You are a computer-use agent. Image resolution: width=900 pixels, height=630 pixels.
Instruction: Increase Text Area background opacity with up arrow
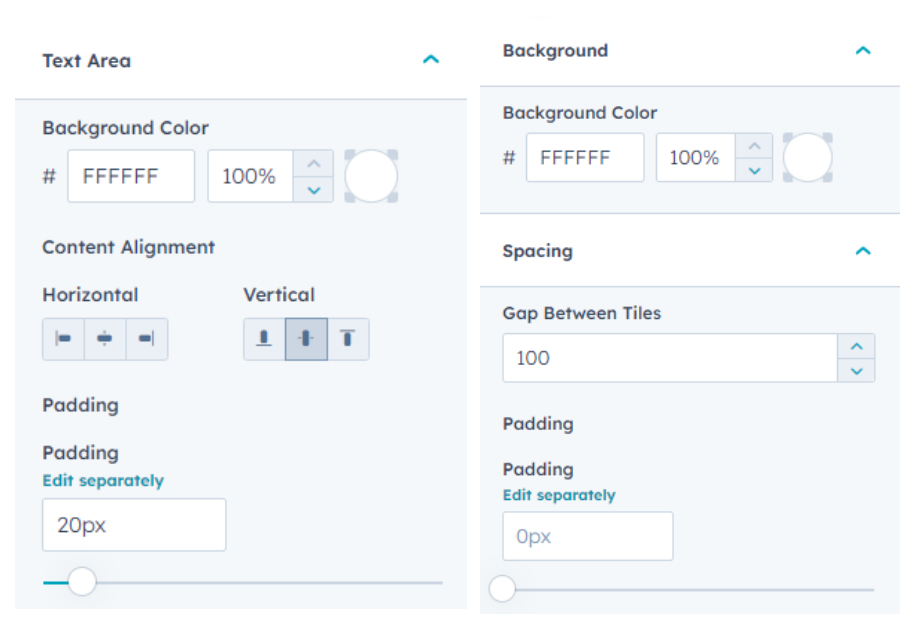(x=314, y=164)
